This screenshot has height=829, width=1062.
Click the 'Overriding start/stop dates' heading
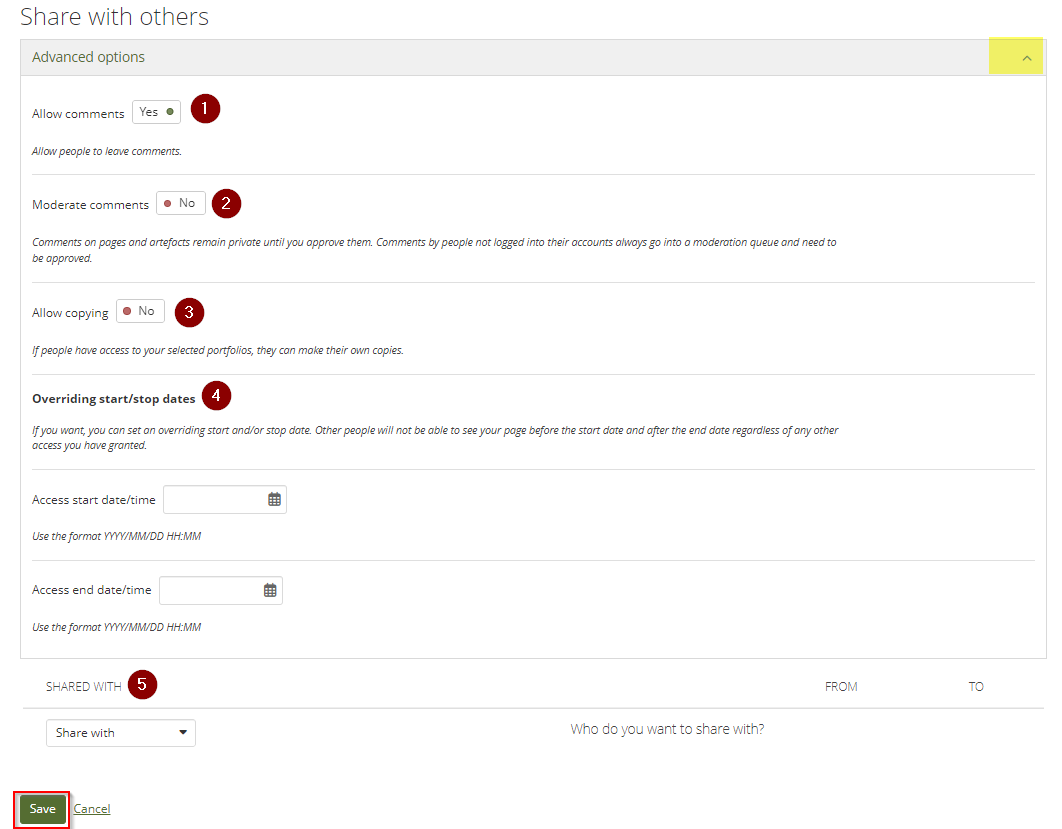tap(114, 399)
